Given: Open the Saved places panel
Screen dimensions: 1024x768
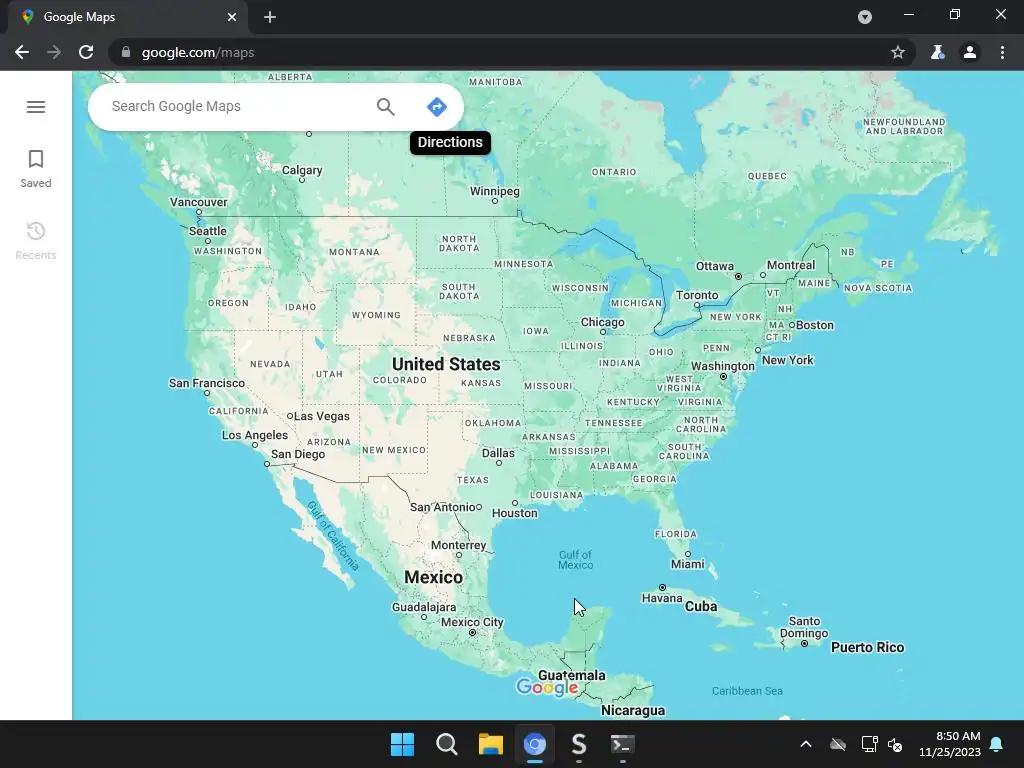Looking at the screenshot, I should tap(36, 169).
